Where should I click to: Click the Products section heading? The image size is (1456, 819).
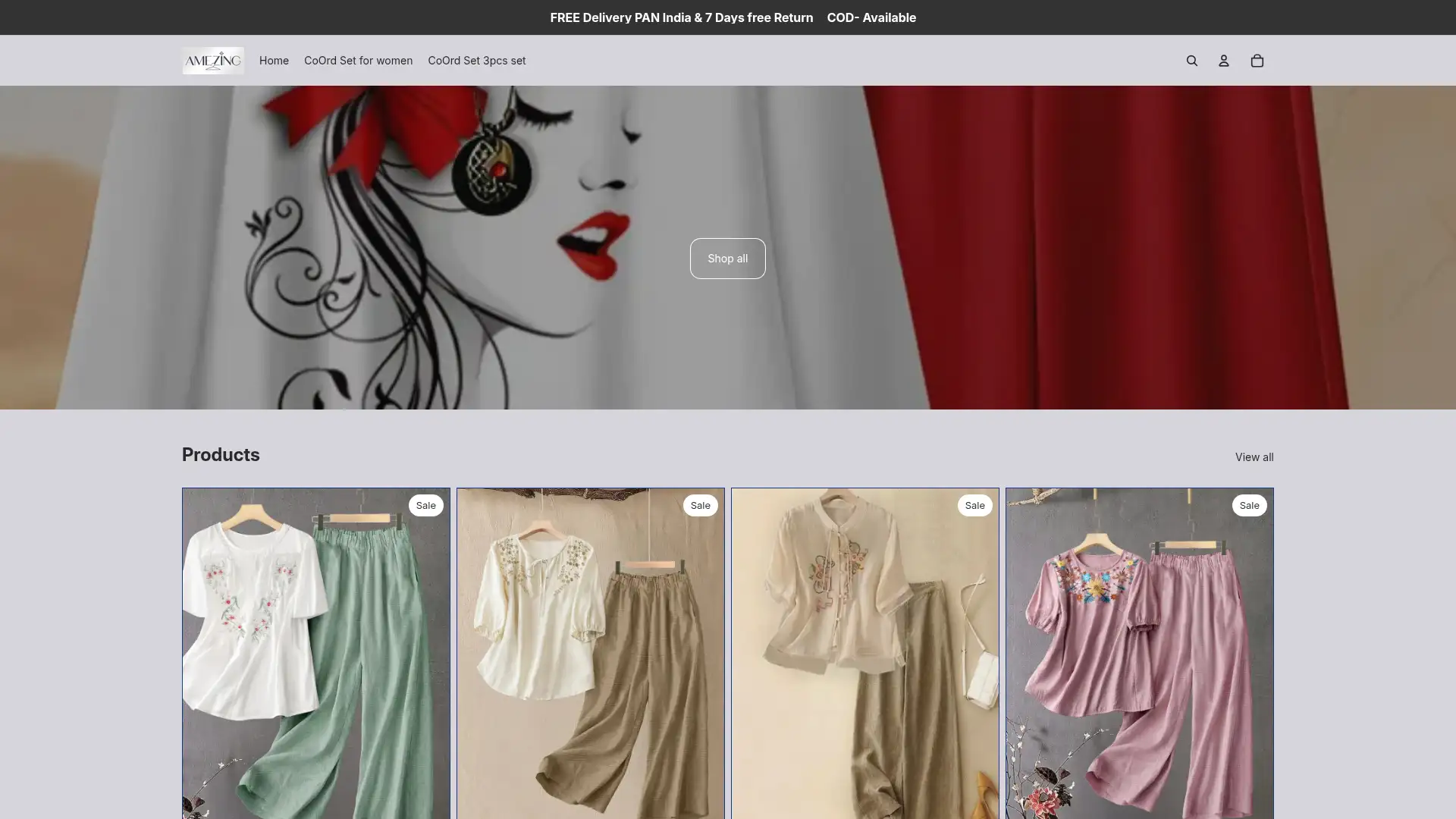pos(220,453)
